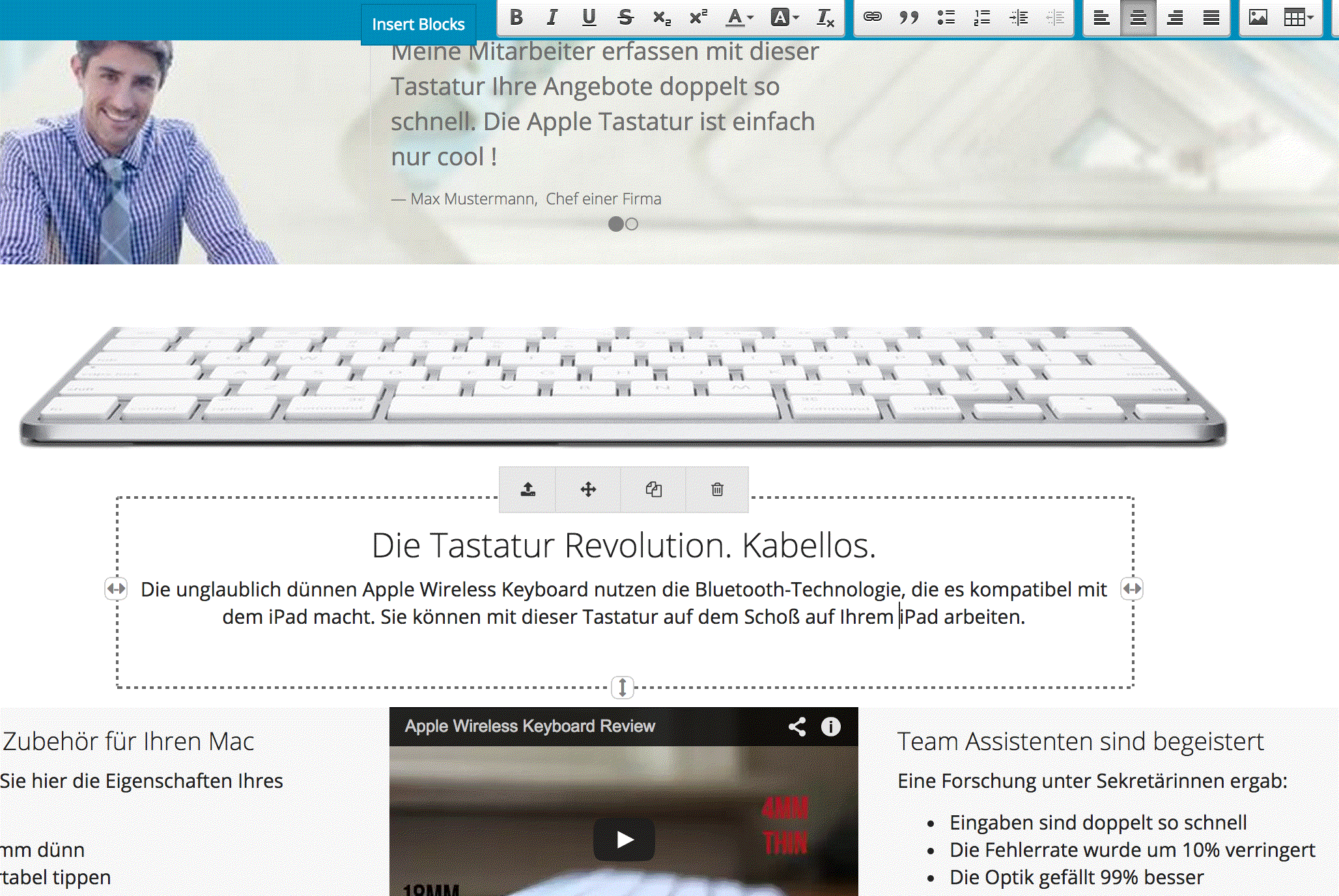Align text to the right
Viewport: 1339px width, 896px height.
(1175, 18)
